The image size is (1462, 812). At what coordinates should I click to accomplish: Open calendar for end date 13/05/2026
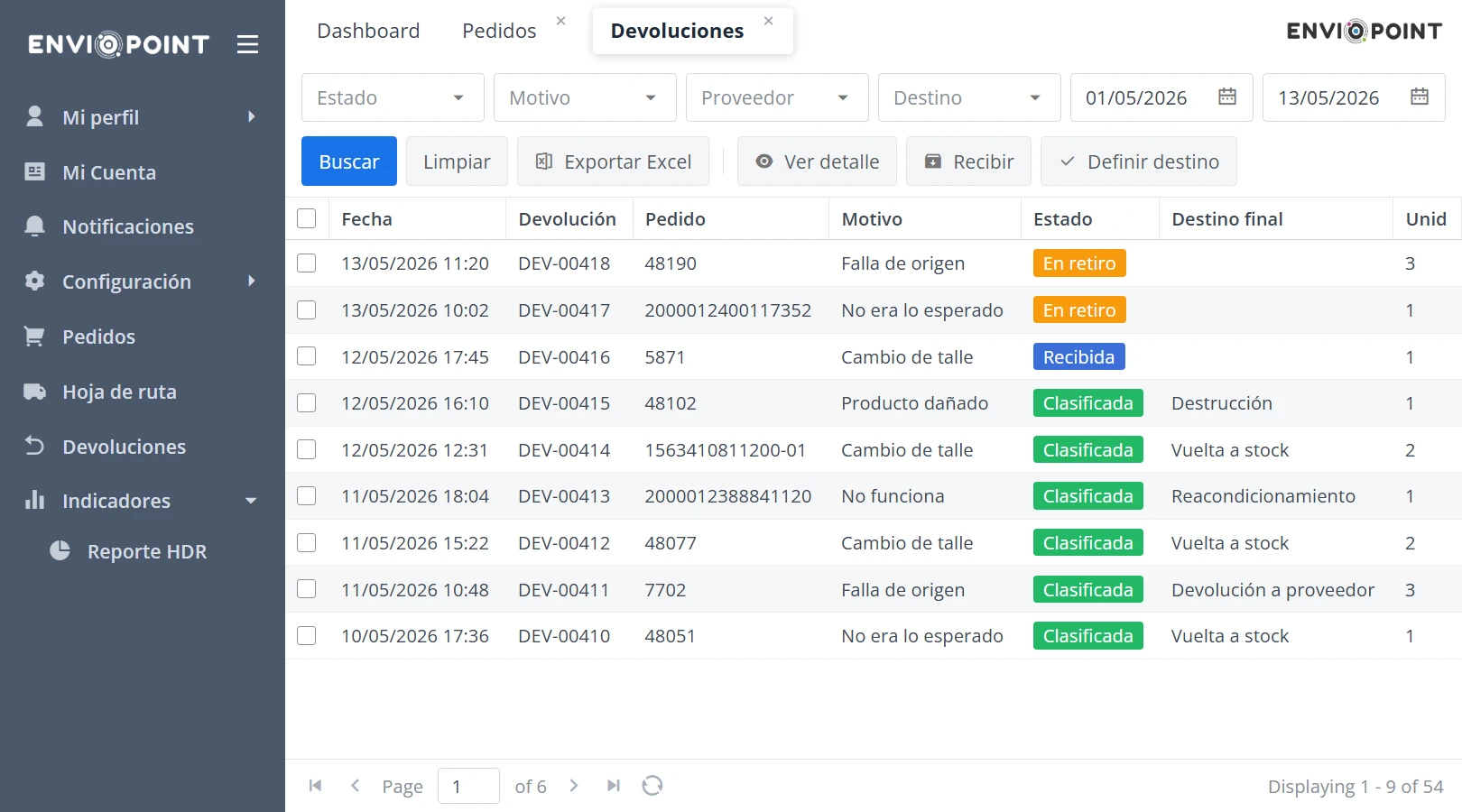click(1420, 97)
